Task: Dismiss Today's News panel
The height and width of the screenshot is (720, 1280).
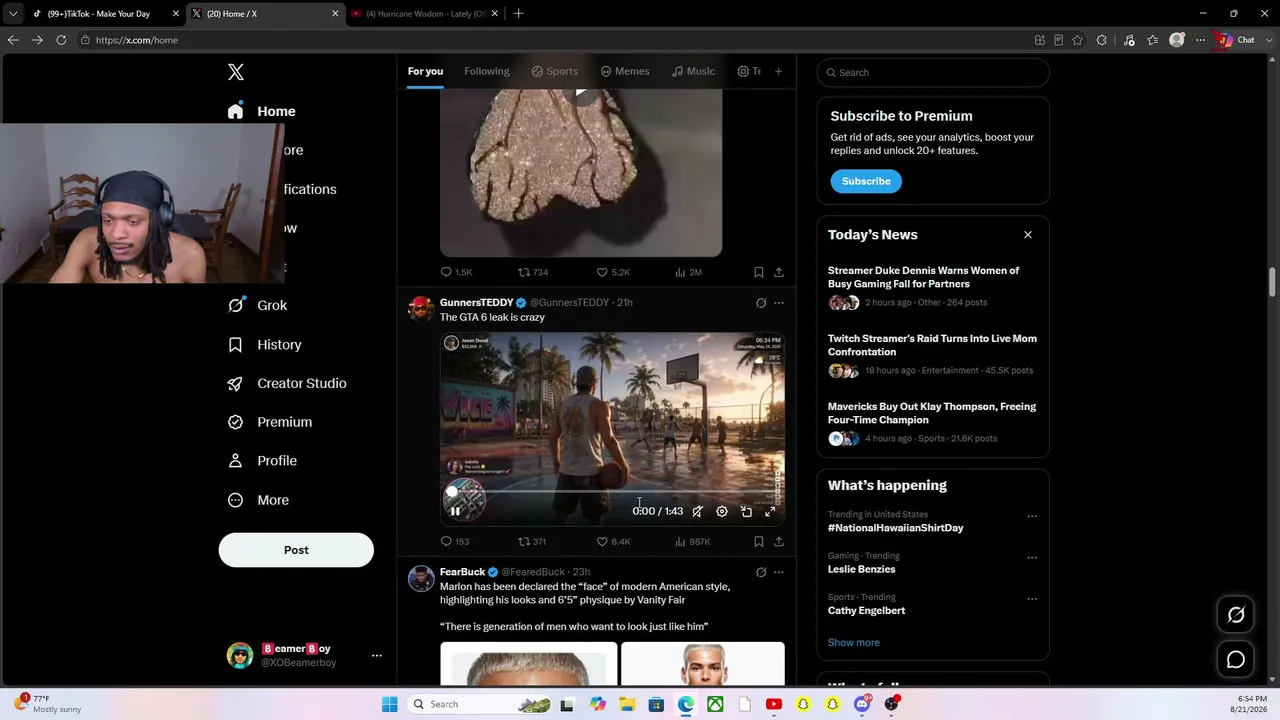Action: click(1027, 235)
